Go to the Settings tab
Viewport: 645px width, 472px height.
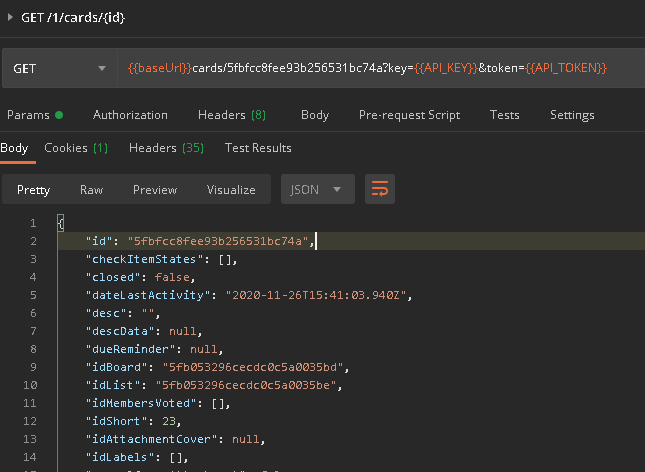click(x=572, y=115)
